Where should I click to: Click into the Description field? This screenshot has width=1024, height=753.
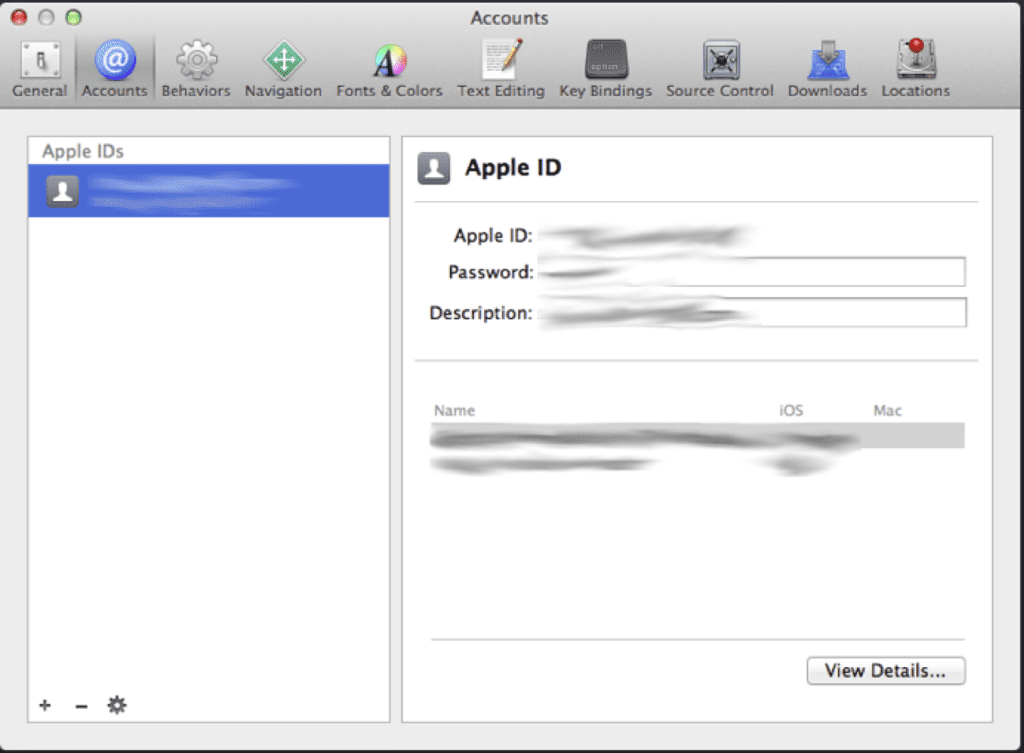point(750,313)
